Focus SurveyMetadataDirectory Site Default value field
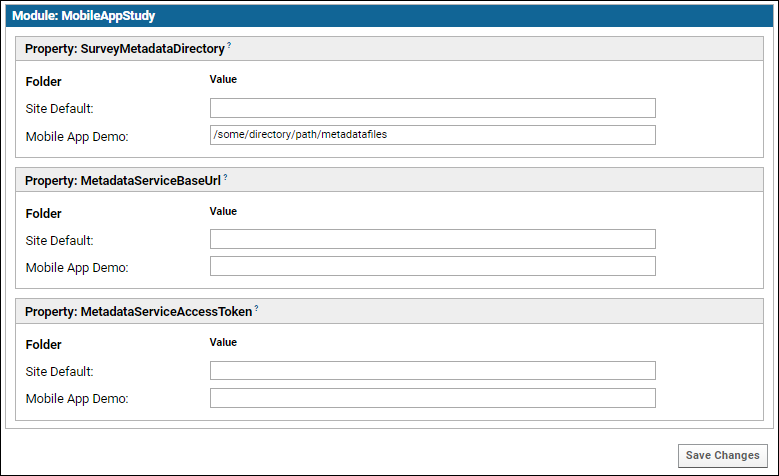Viewport: 779px width, 476px height. pyautogui.click(x=433, y=108)
